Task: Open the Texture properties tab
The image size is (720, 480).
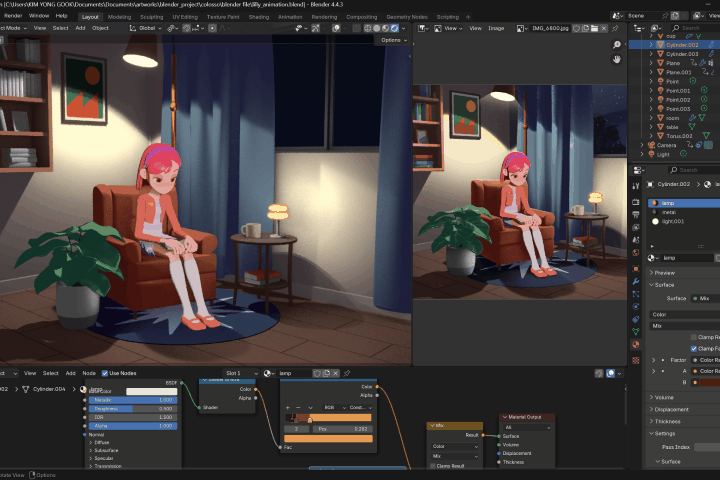Action: point(636,361)
